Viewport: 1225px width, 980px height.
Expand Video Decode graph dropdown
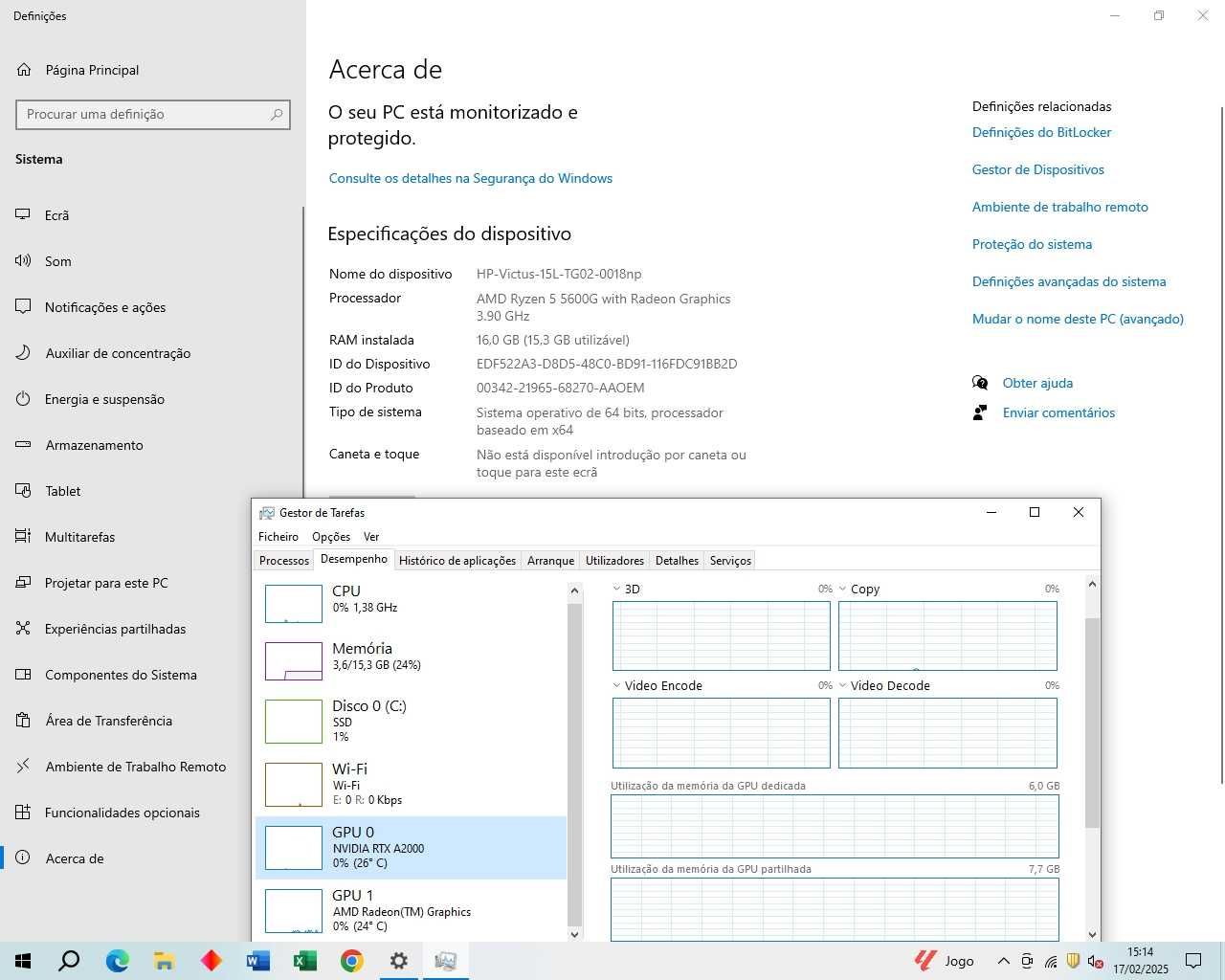[843, 686]
